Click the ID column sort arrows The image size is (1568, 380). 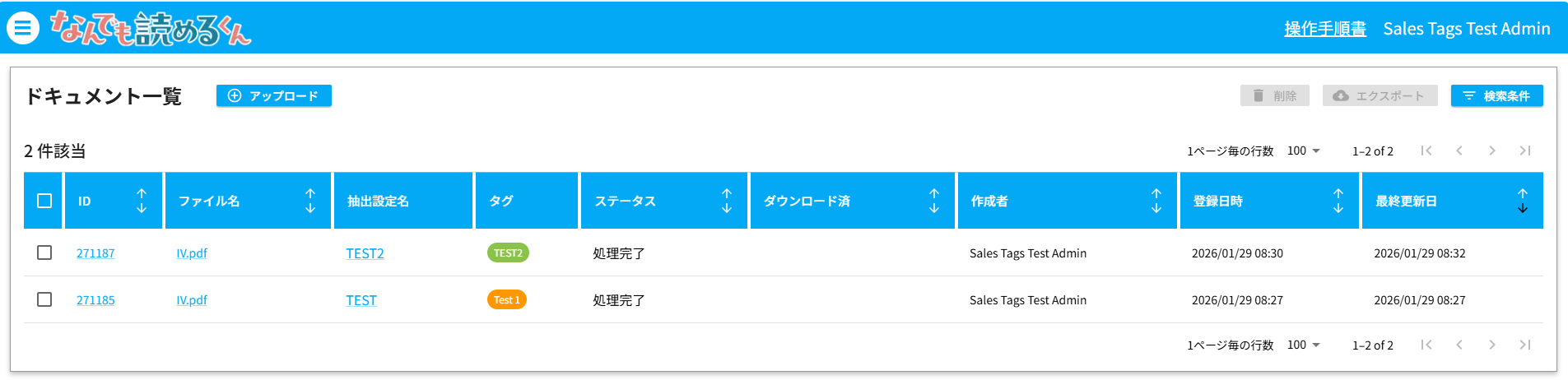[142, 201]
